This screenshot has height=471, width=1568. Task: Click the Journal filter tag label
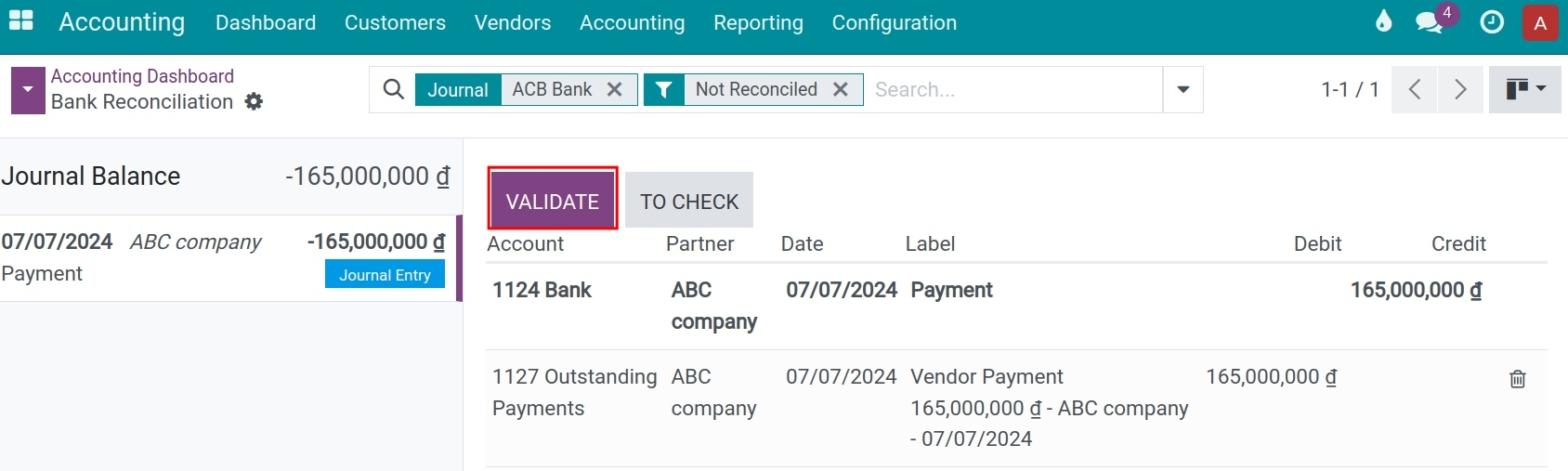click(458, 89)
